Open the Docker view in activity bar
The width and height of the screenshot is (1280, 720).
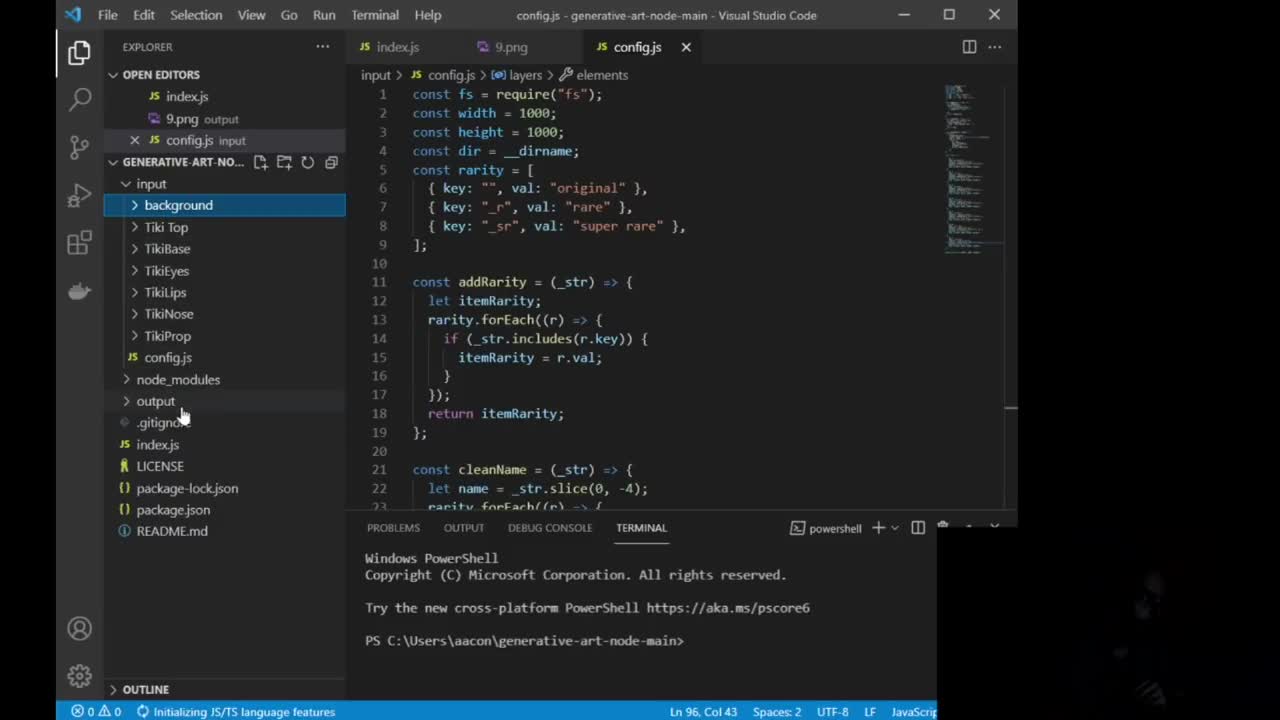[x=80, y=291]
